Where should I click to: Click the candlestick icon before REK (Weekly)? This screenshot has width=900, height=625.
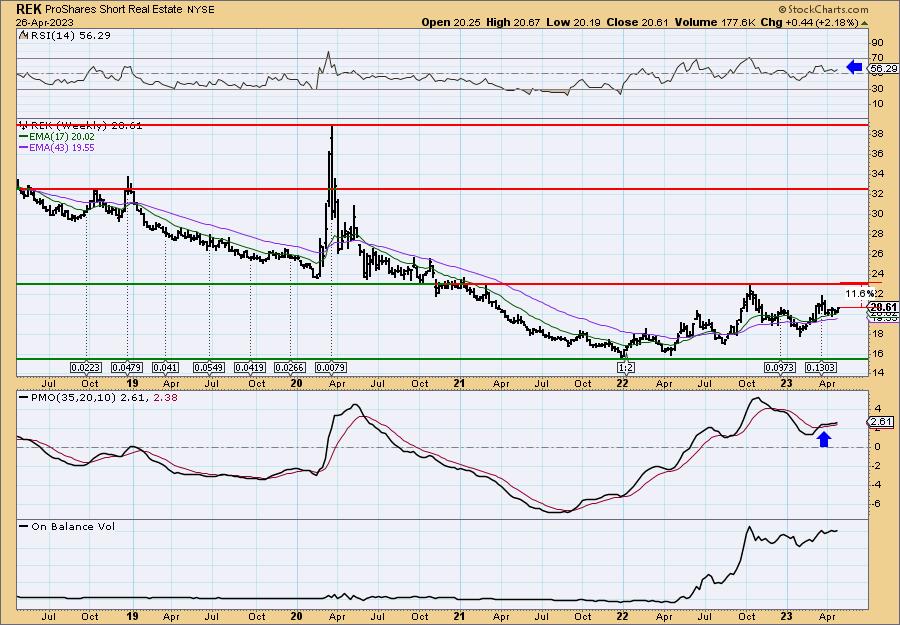click(23, 125)
